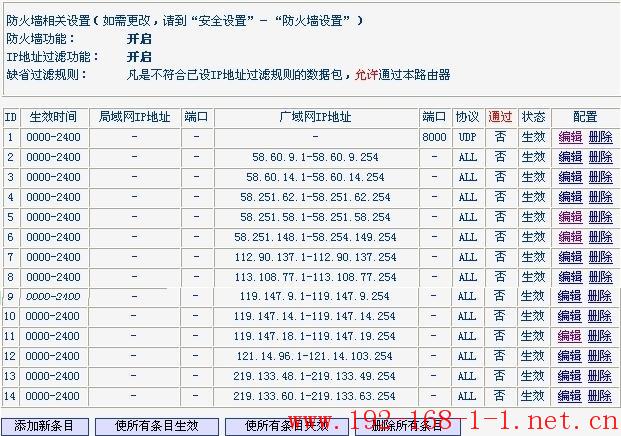The width and height of the screenshot is (621, 436).
Task: Delete rule 7 for 112.90.137.1 range
Action: [600, 257]
